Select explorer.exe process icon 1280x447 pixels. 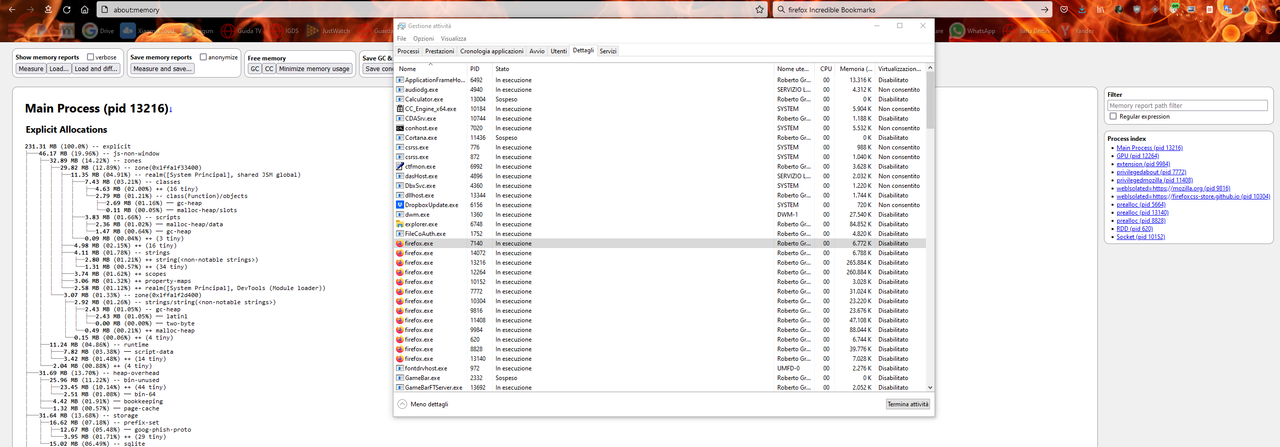(x=400, y=224)
